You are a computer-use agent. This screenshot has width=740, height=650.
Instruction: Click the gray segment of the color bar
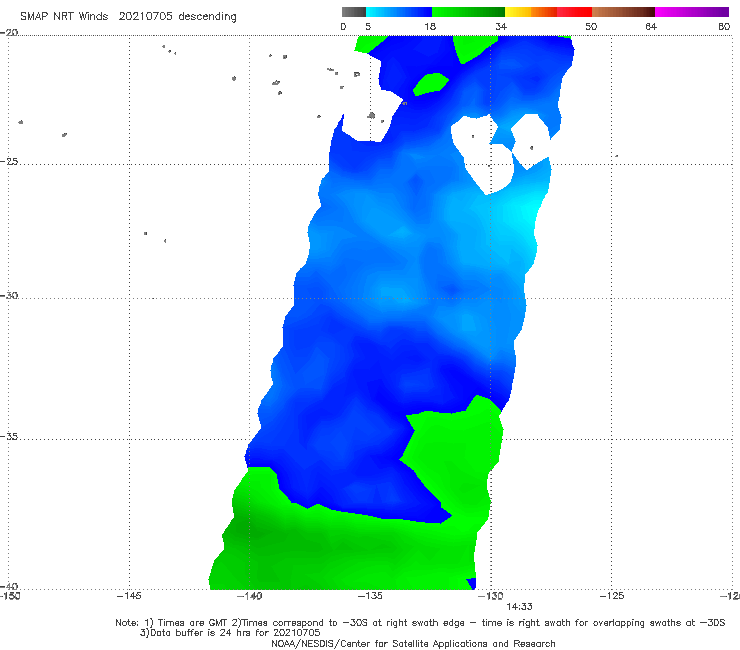click(353, 12)
